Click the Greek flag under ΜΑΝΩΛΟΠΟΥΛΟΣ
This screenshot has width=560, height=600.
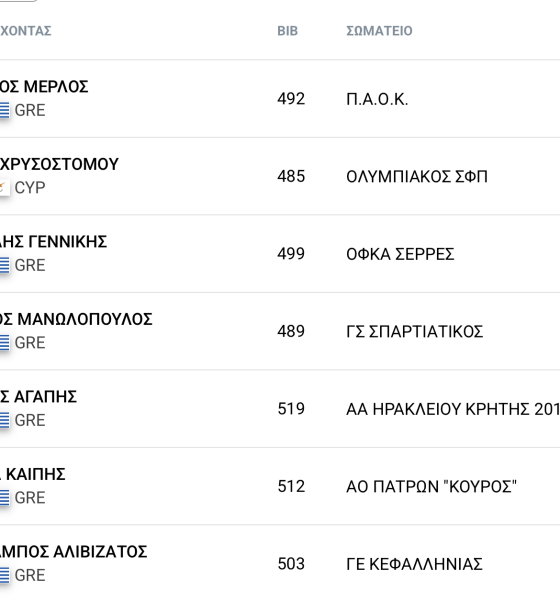(5, 343)
